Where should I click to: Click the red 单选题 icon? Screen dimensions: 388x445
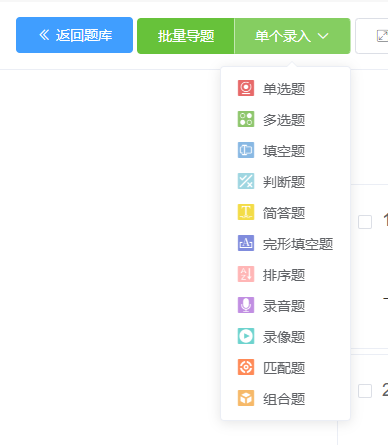[x=246, y=88]
